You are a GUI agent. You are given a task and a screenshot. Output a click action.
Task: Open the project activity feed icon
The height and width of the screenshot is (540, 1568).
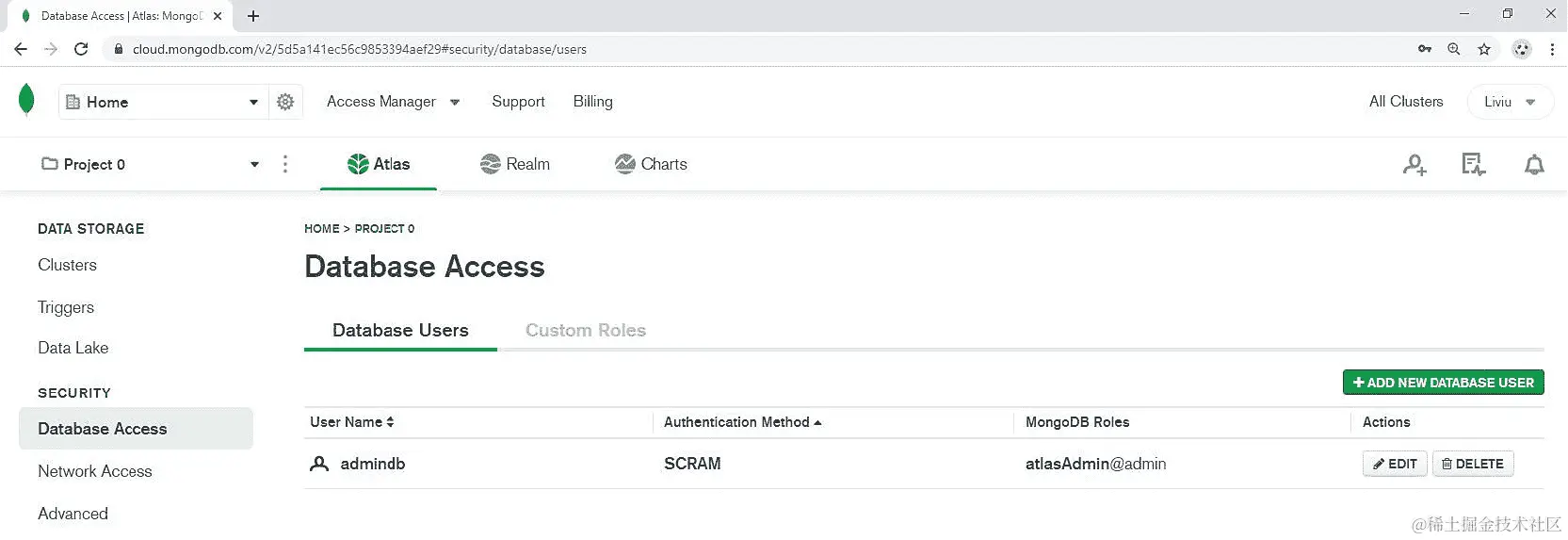(x=1473, y=165)
